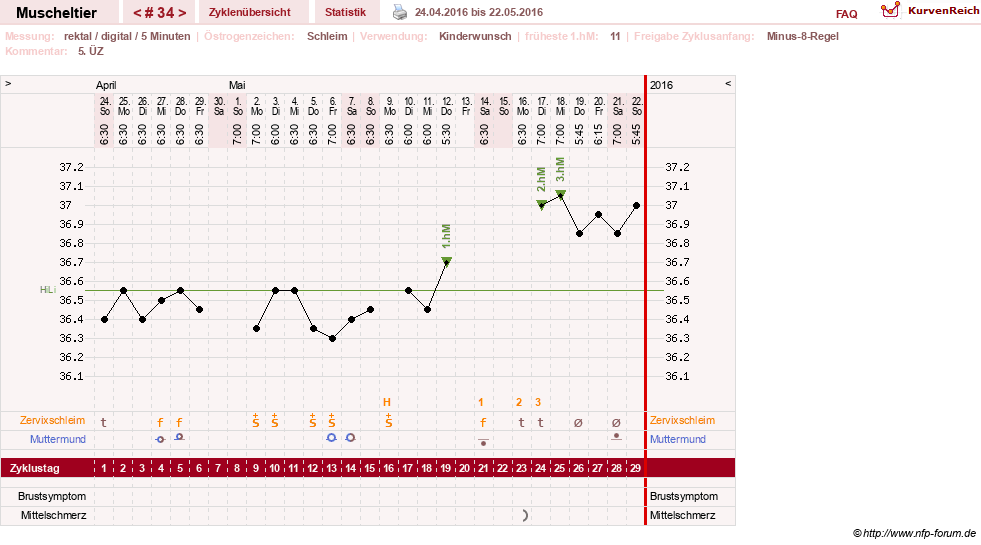Collapse chart with < arrow near 2016
The height and width of the screenshot is (545, 981).
click(728, 83)
